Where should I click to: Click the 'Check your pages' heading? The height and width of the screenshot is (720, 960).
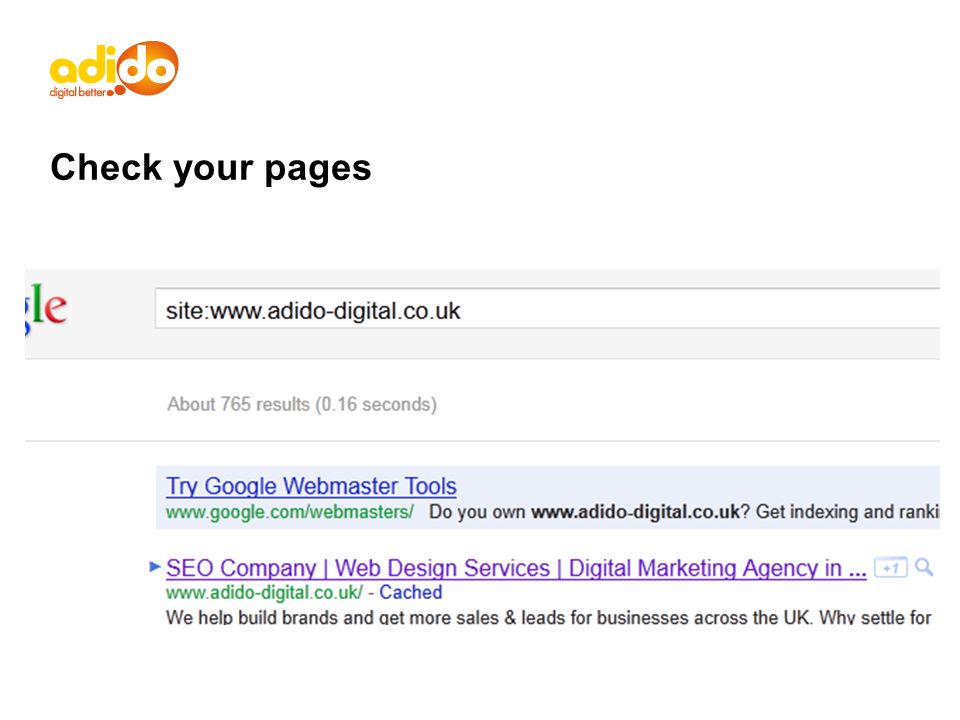click(x=211, y=168)
